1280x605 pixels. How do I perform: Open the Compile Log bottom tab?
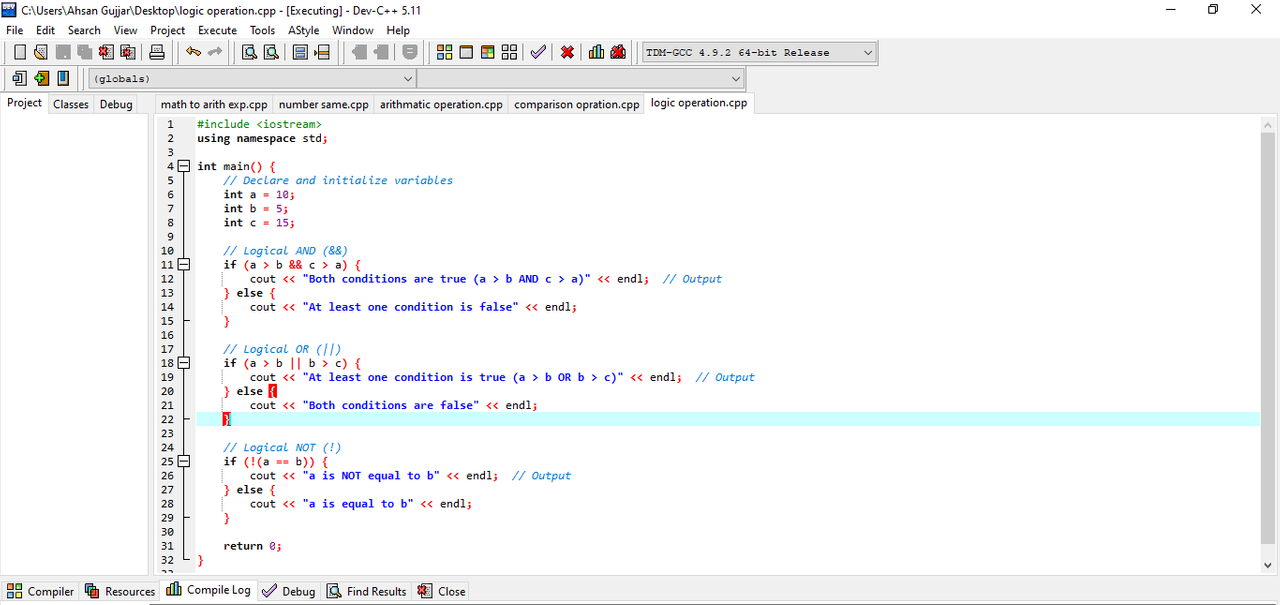(209, 590)
